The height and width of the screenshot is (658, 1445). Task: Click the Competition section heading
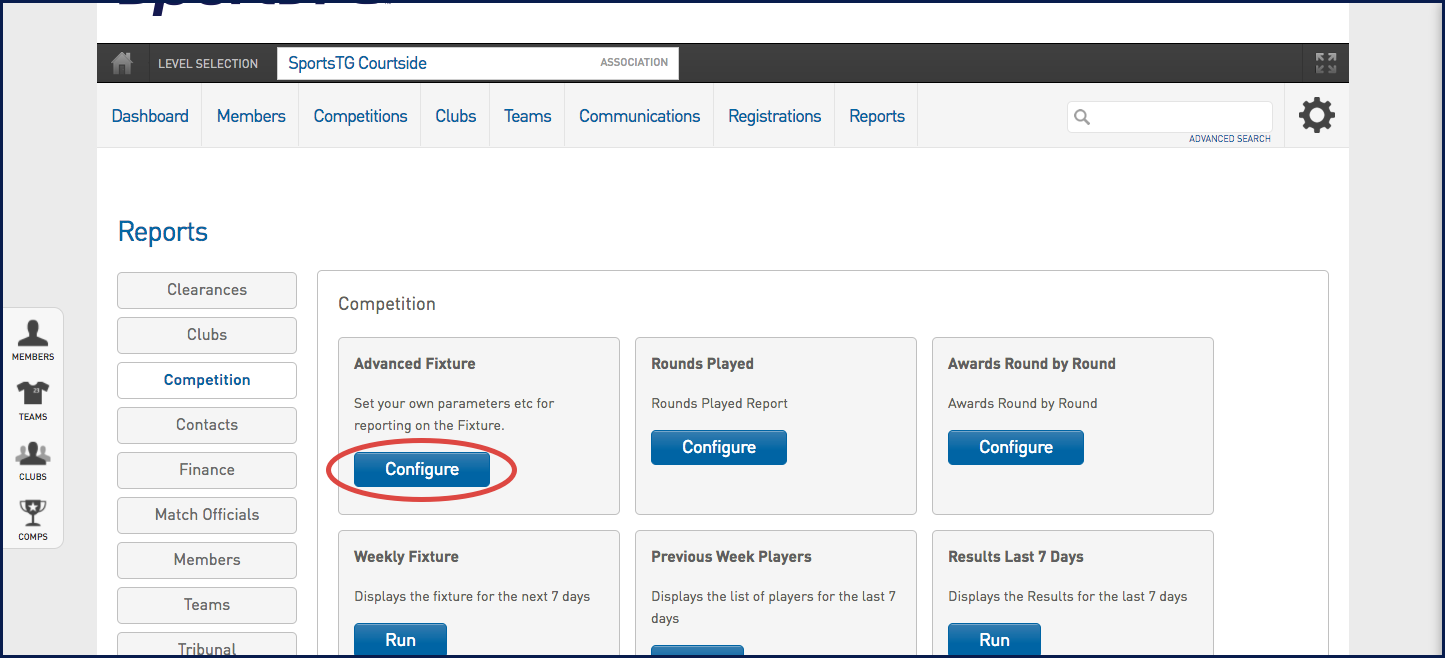click(x=387, y=304)
